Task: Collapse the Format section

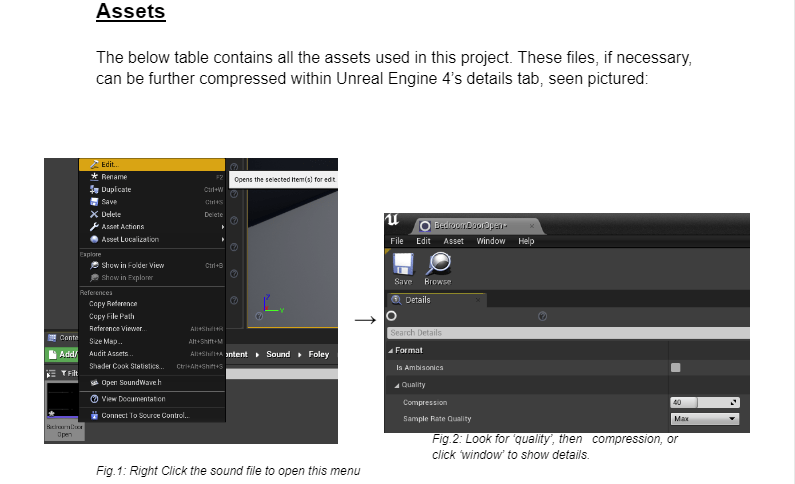Action: [391, 350]
